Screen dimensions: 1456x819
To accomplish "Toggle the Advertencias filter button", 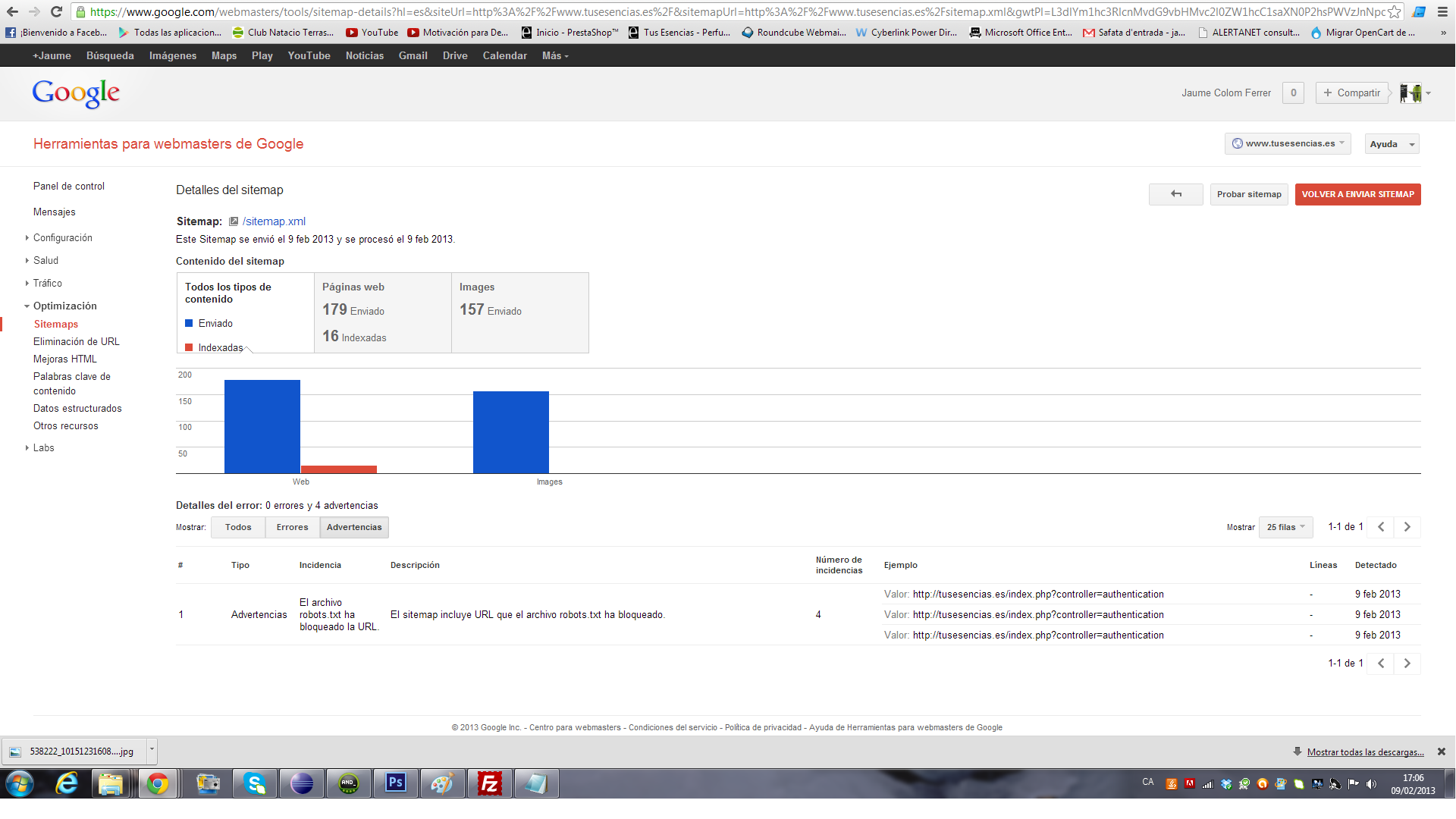I will pos(354,527).
